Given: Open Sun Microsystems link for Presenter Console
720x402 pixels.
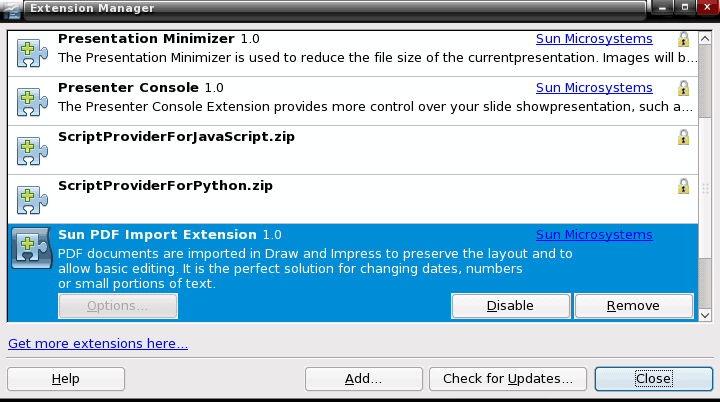Looking at the screenshot, I should 594,87.
